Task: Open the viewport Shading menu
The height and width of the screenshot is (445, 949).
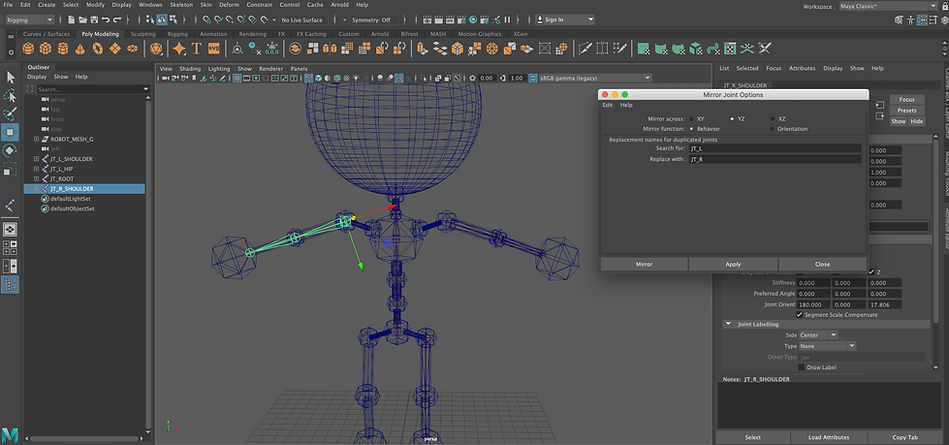Action: (x=189, y=68)
